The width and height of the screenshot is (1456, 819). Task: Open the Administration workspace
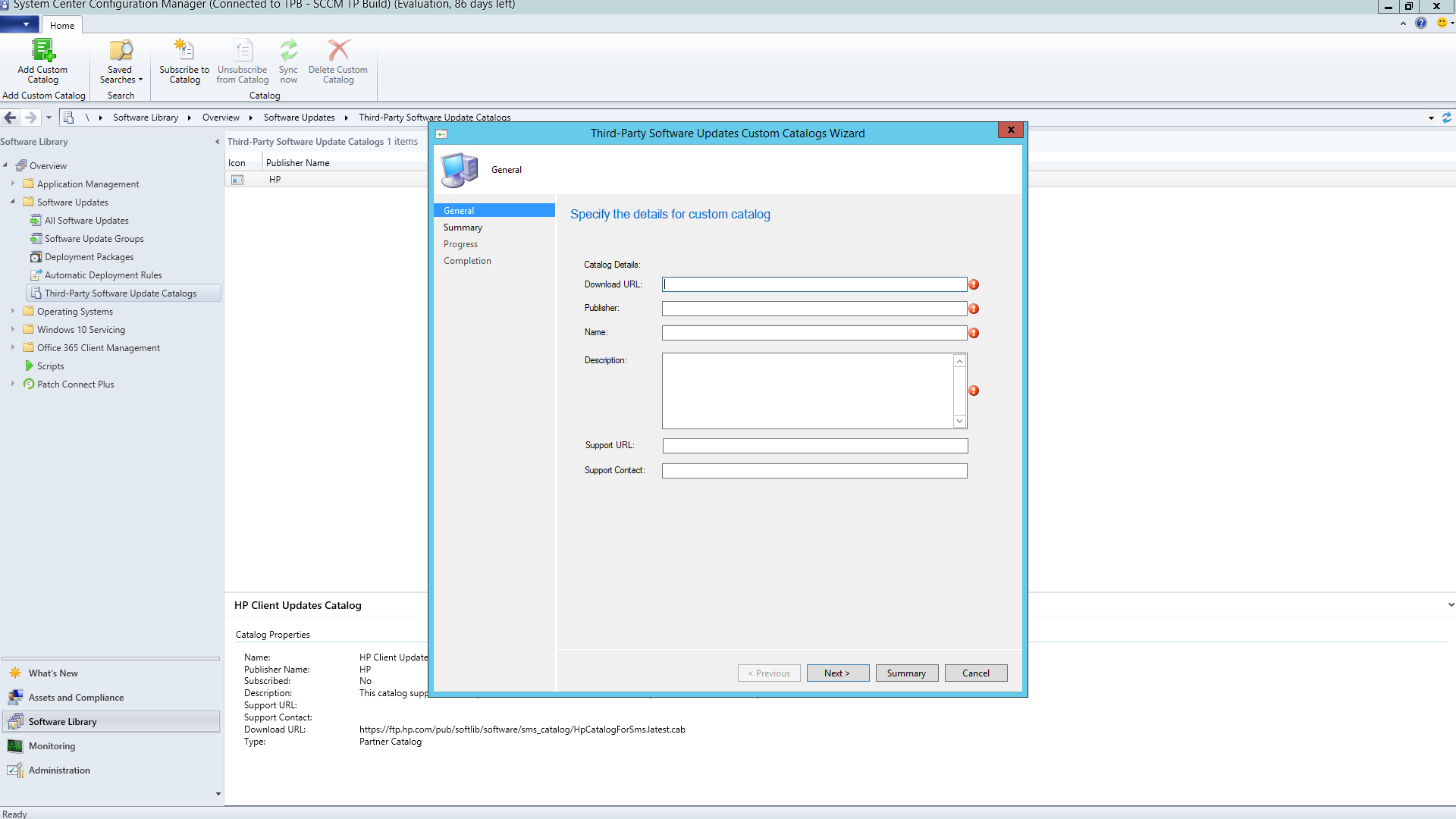pos(59,770)
